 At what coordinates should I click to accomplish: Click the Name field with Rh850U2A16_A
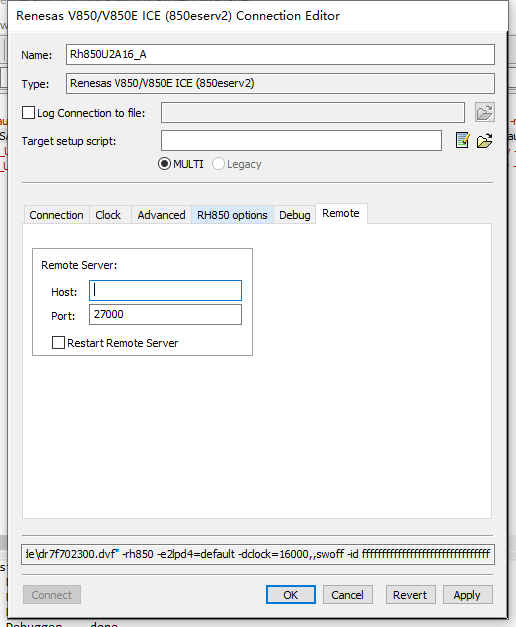[x=280, y=54]
